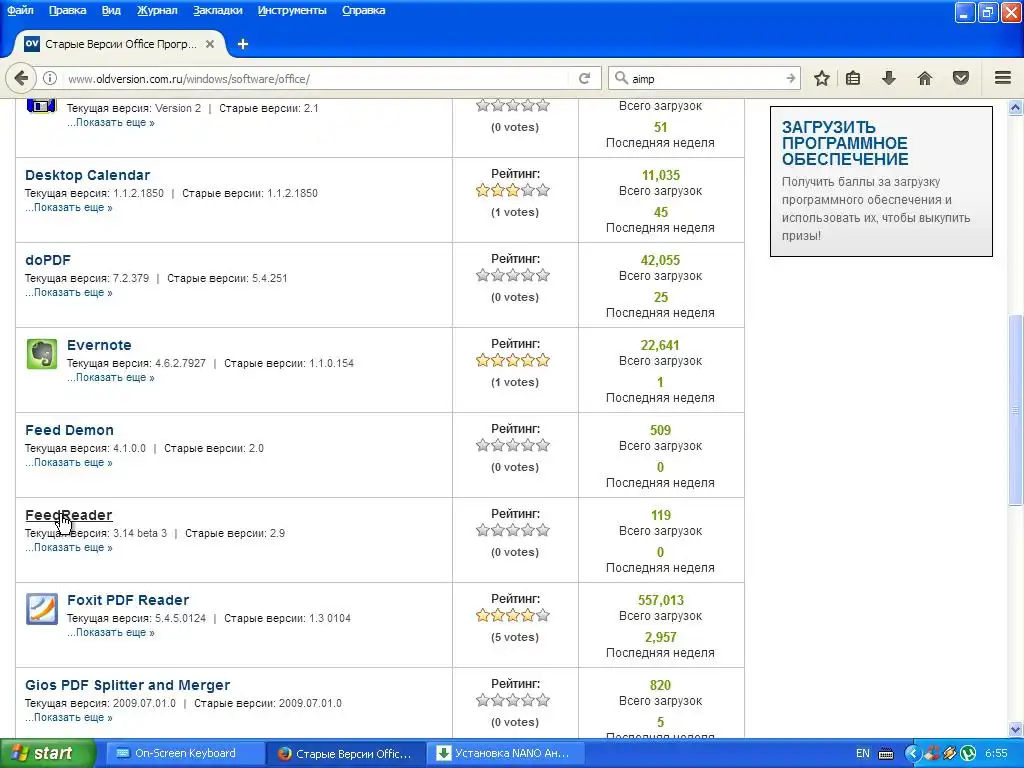
Task: Focus the URL address bar
Action: [x=317, y=78]
